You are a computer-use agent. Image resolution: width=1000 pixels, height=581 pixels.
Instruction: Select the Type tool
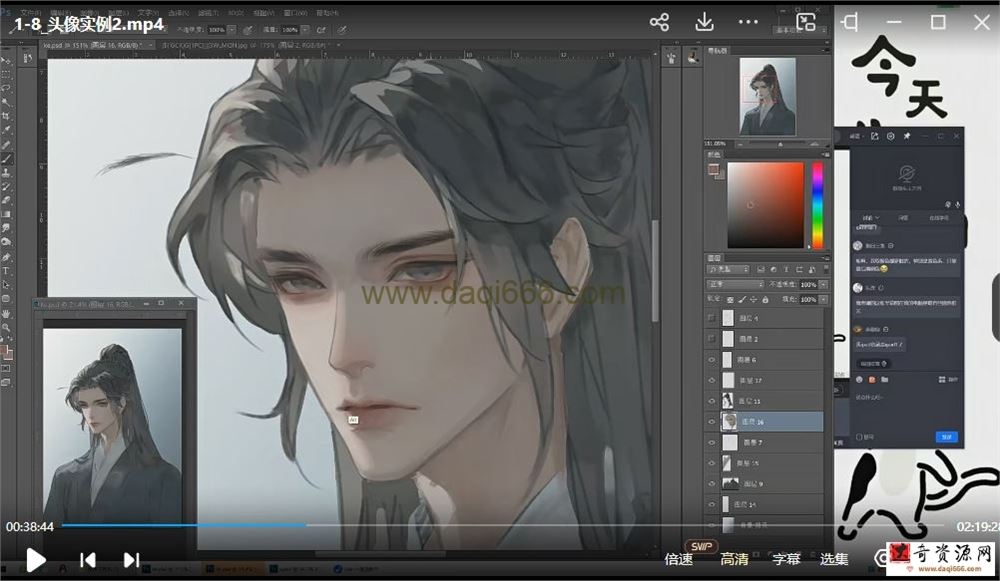[6, 271]
